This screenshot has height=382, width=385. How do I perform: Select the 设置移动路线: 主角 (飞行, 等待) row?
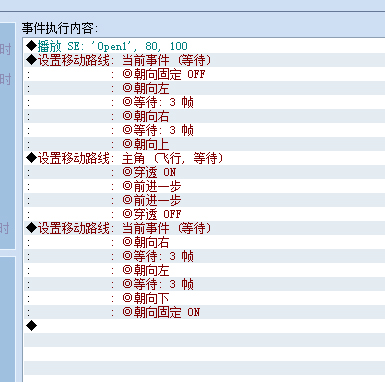204,158
